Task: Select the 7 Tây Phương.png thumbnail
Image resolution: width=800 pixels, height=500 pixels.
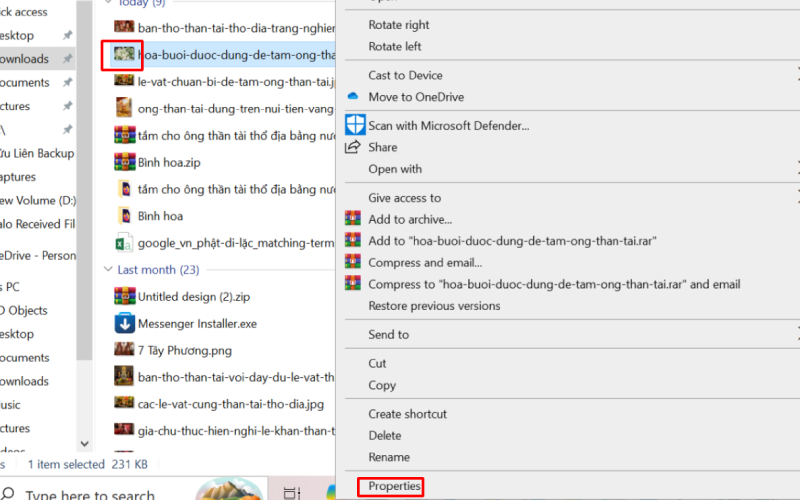Action: click(x=125, y=349)
